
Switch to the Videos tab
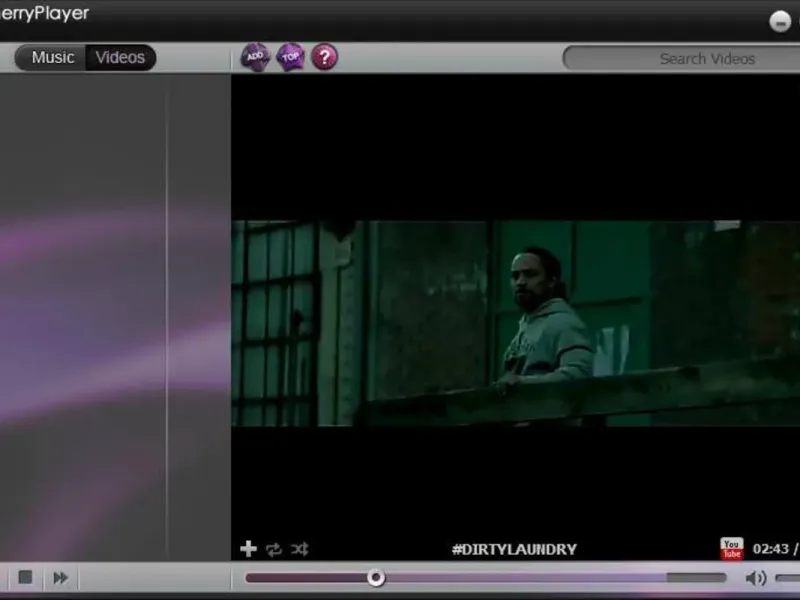120,58
